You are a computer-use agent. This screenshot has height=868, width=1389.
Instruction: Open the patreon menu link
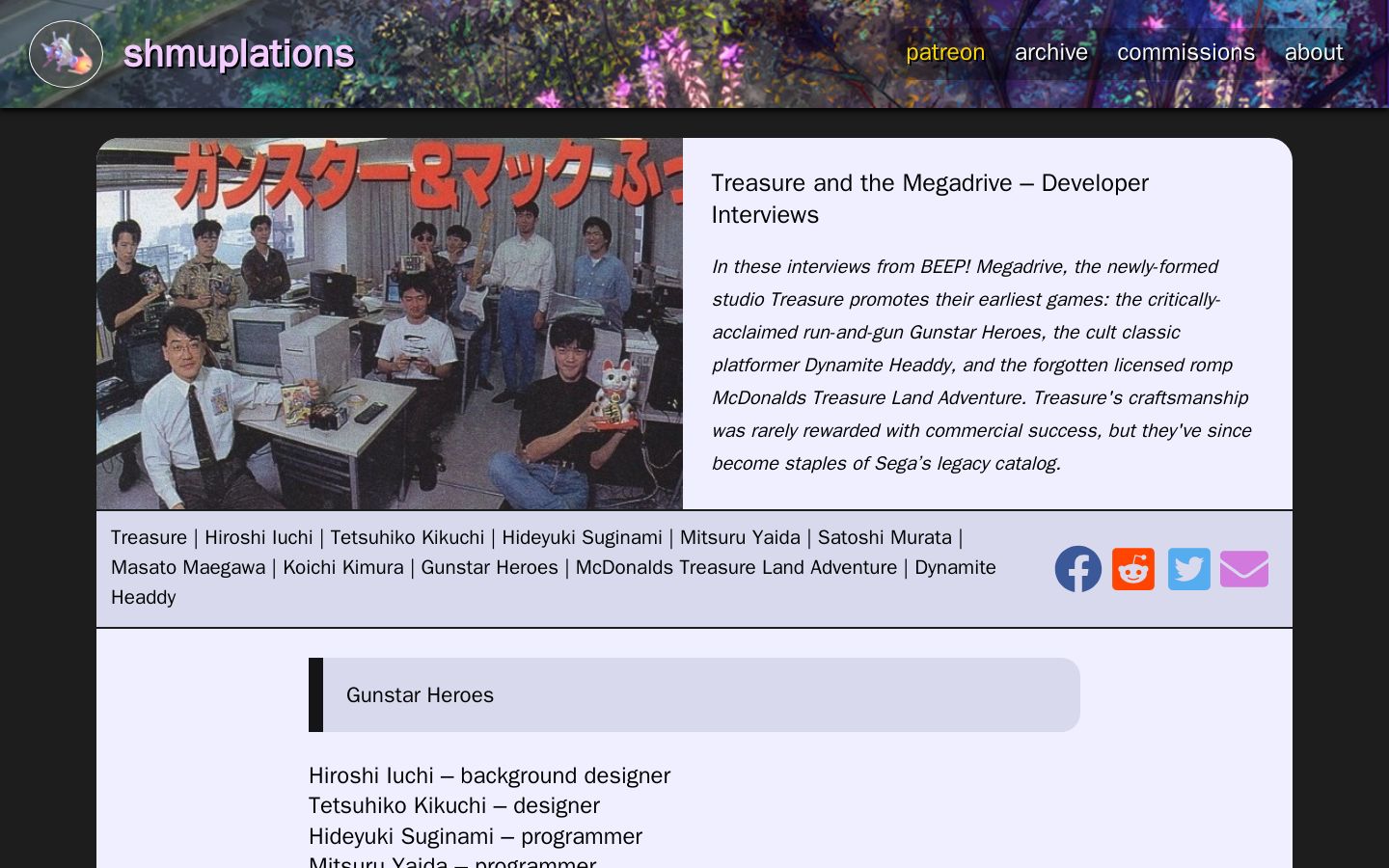pos(945,52)
